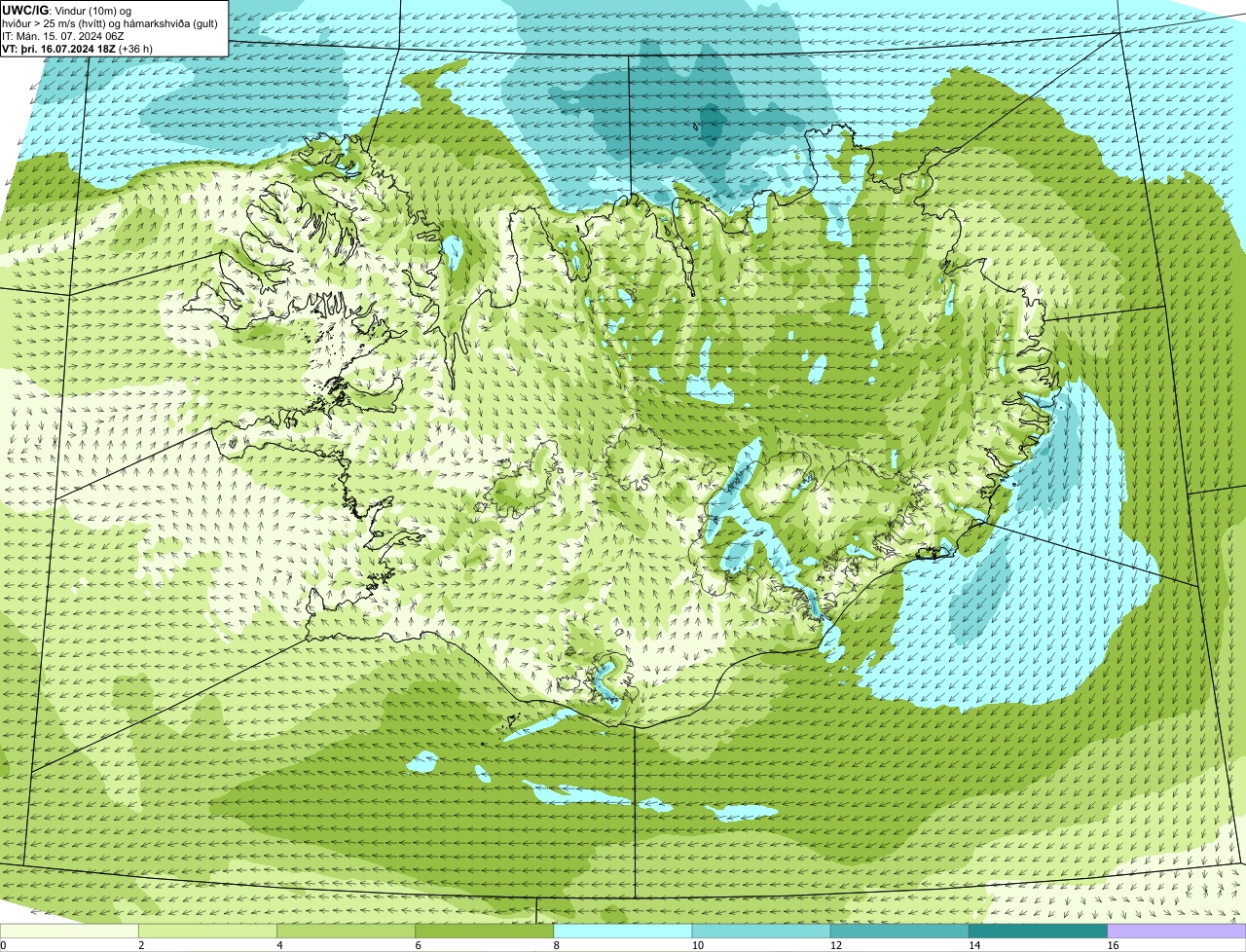Image resolution: width=1246 pixels, height=952 pixels.
Task: Click the legend scale label '8'
Action: coord(556,945)
